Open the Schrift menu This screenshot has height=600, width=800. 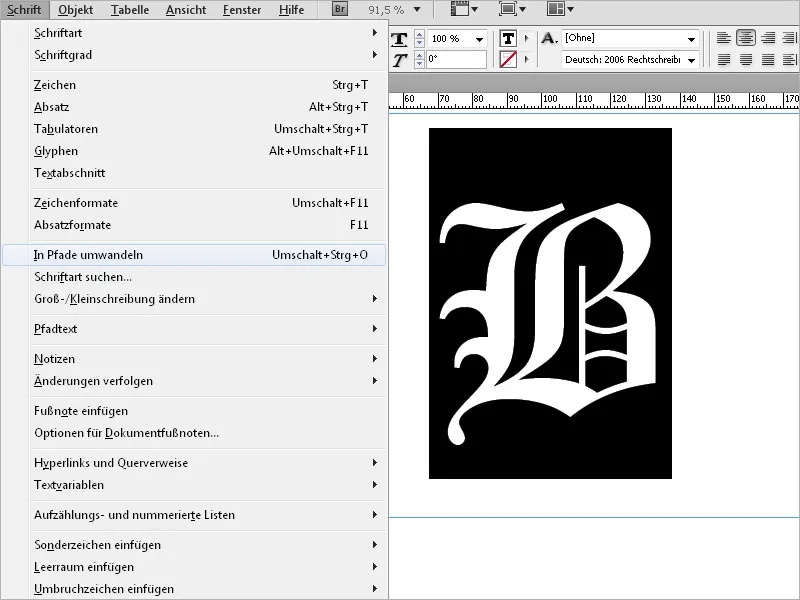click(24, 10)
